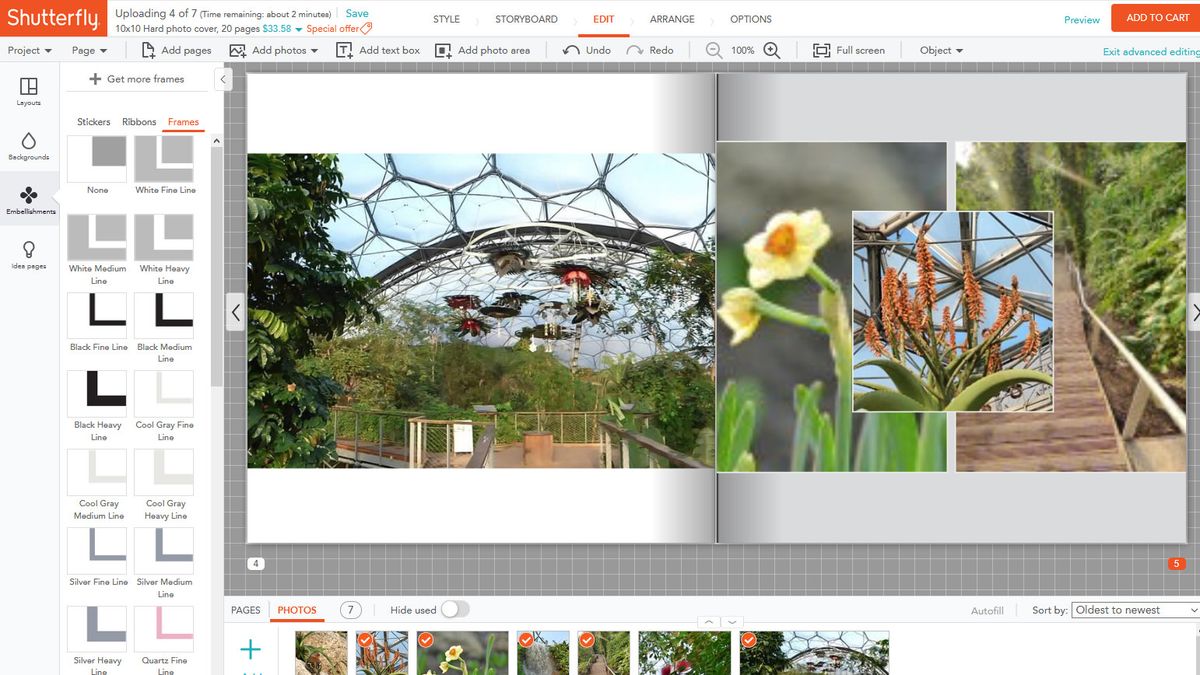This screenshot has height=675, width=1200.
Task: Click the Preview link
Action: (1082, 20)
